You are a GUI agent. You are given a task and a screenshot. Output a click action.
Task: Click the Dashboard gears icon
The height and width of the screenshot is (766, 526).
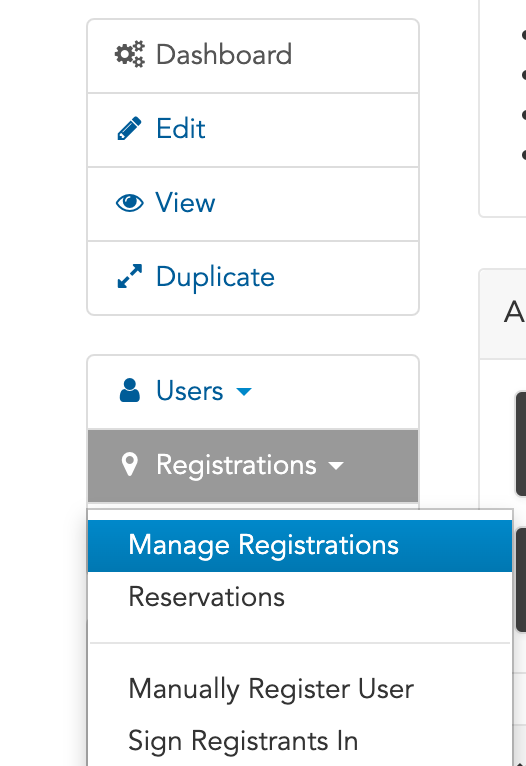pos(129,54)
